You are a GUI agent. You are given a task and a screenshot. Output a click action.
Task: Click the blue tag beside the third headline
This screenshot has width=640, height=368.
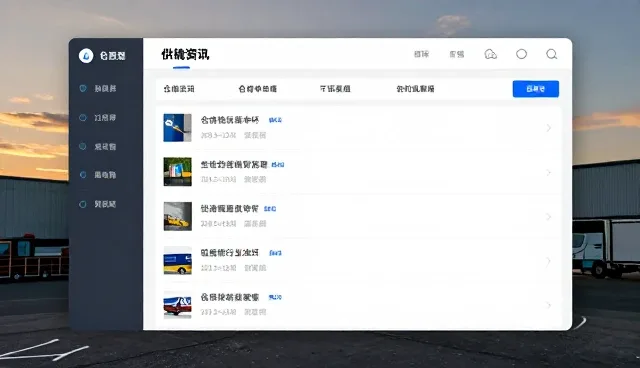270,209
